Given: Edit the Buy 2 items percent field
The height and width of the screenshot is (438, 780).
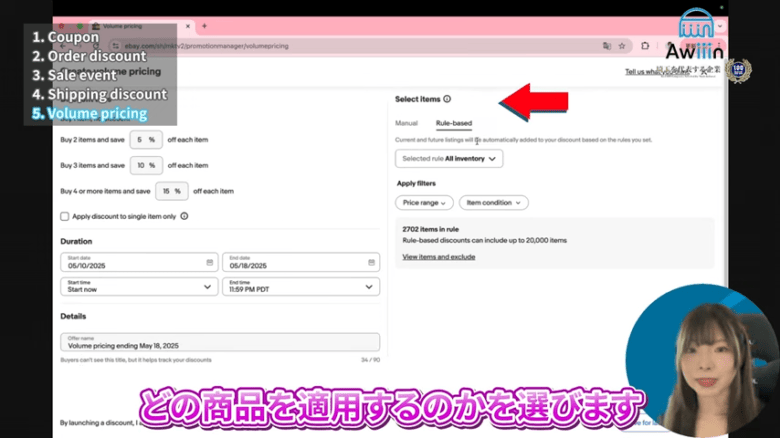Looking at the screenshot, I should tap(144, 140).
